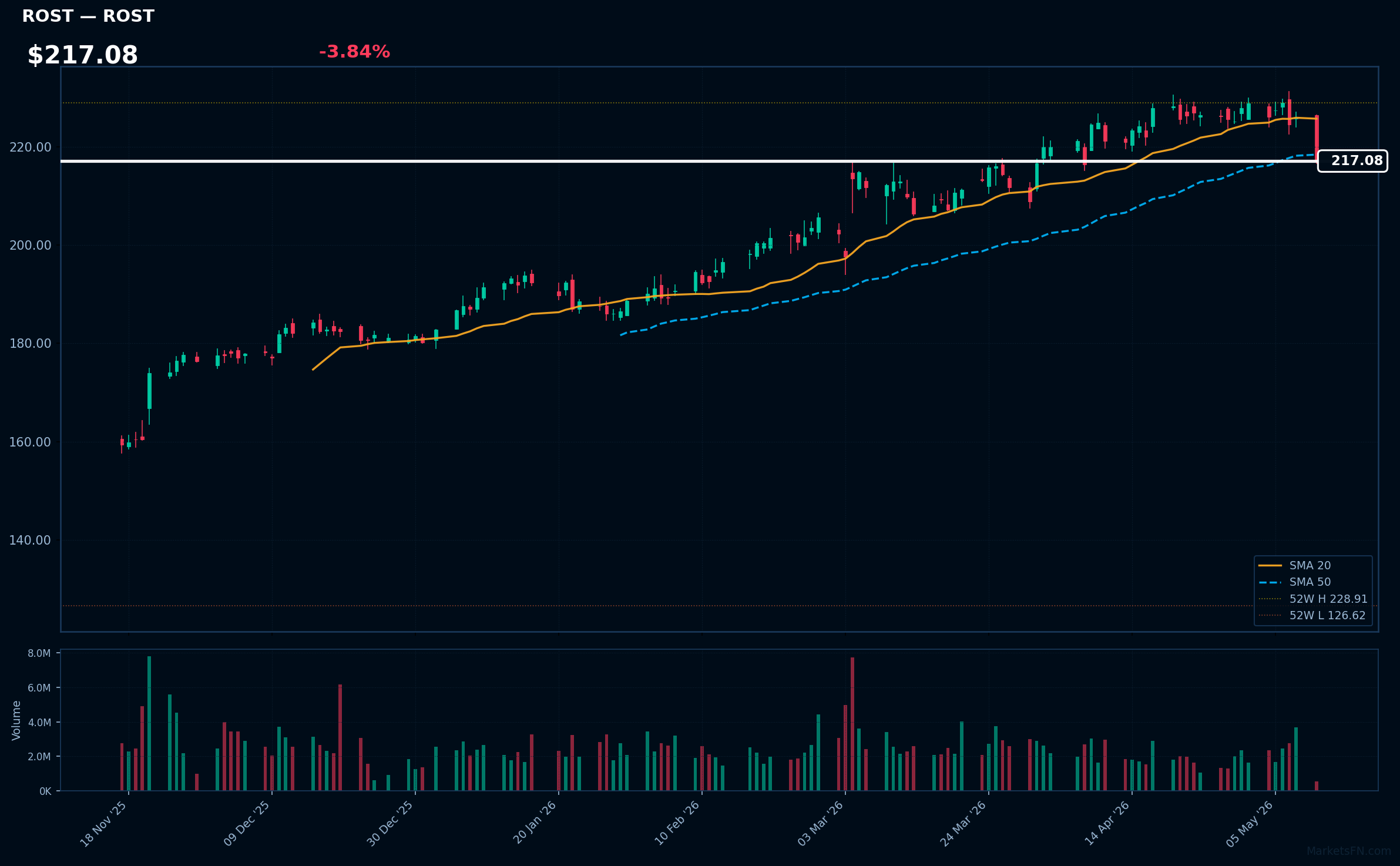Click the 30 Dec '25 date label

(x=390, y=824)
